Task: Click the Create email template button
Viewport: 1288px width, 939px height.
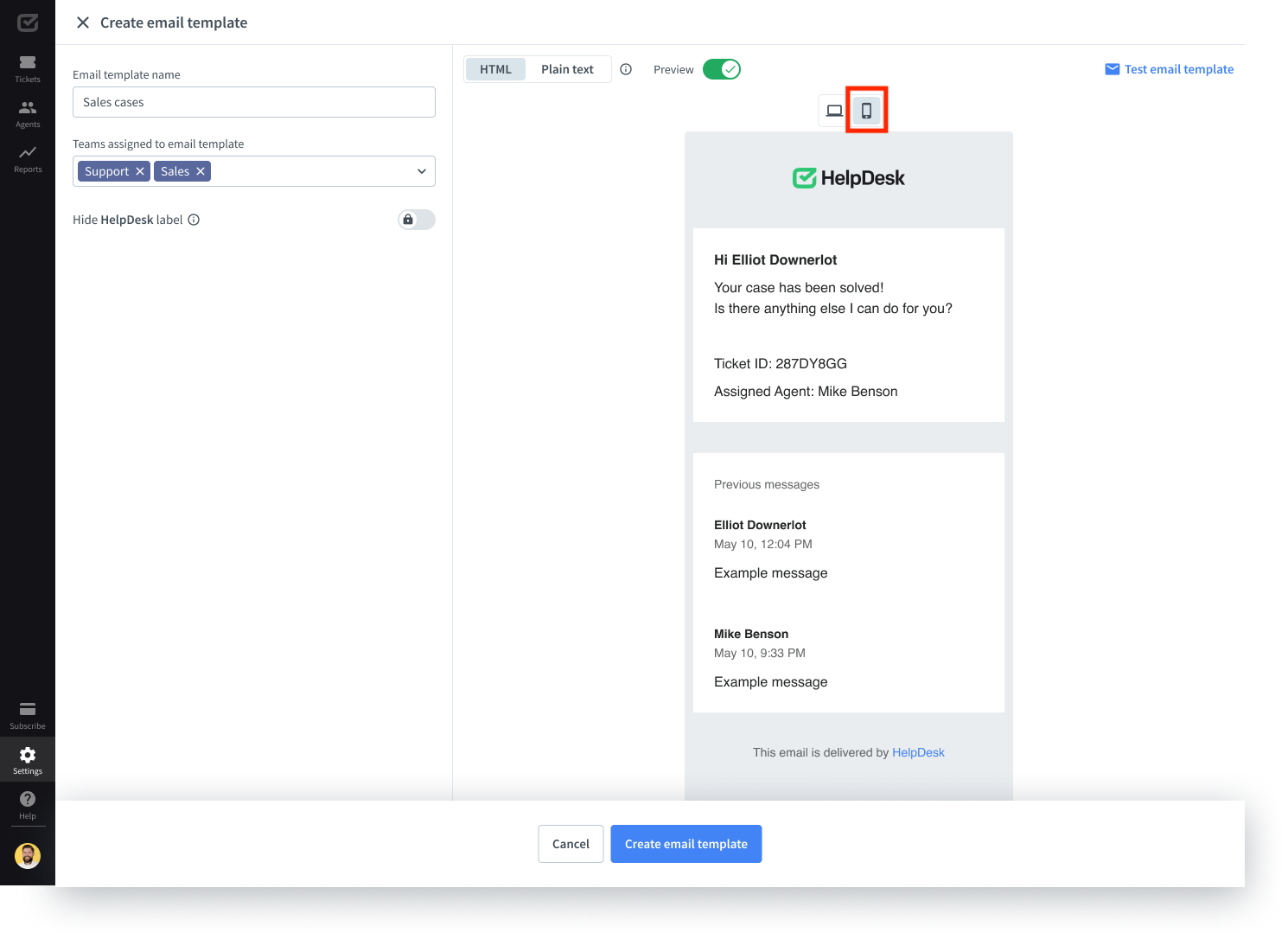Action: click(x=685, y=844)
